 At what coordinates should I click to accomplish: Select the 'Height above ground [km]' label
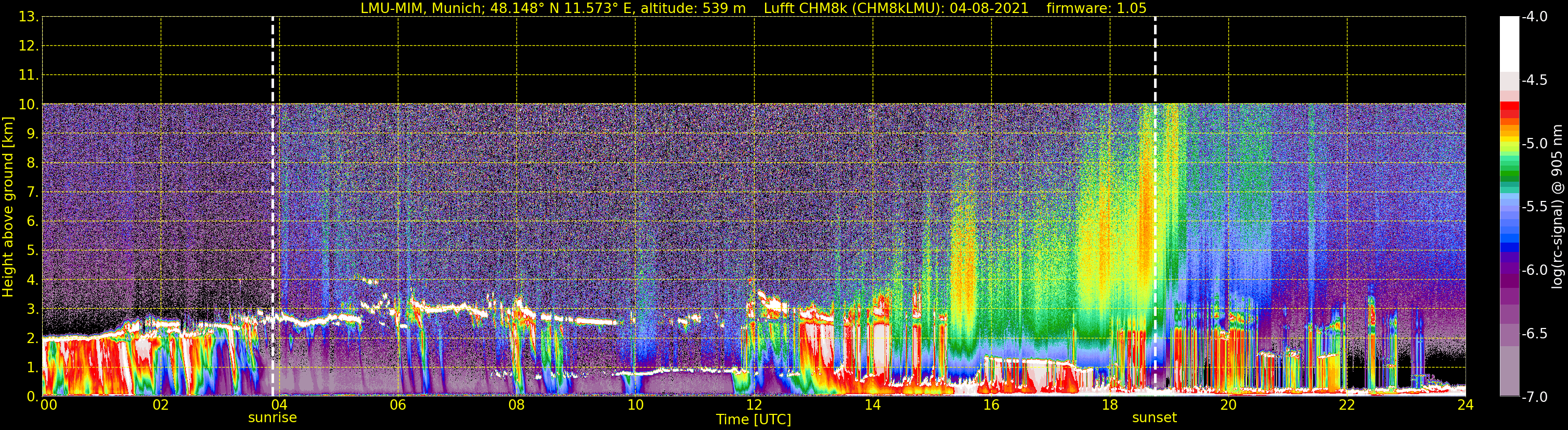click(x=8, y=207)
